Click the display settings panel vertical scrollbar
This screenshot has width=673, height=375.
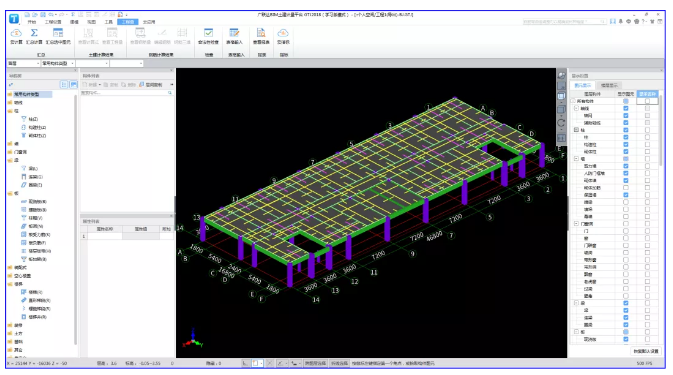[661, 129]
